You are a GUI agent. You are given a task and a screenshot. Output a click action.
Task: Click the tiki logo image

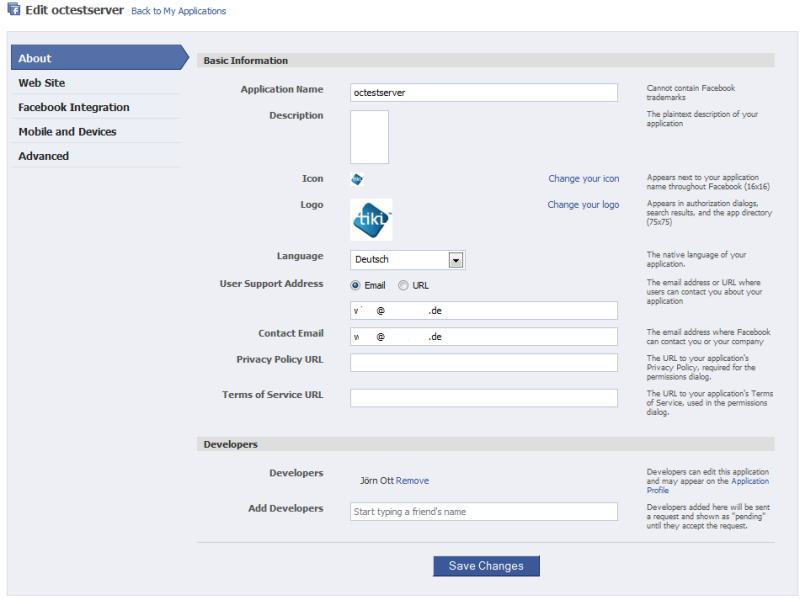pyautogui.click(x=371, y=220)
